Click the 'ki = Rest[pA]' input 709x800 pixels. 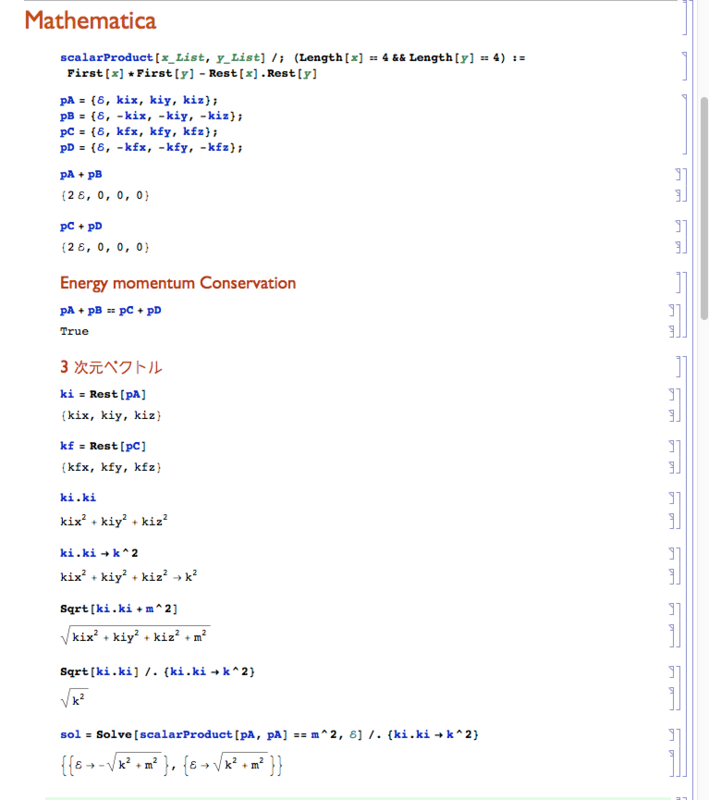point(103,394)
